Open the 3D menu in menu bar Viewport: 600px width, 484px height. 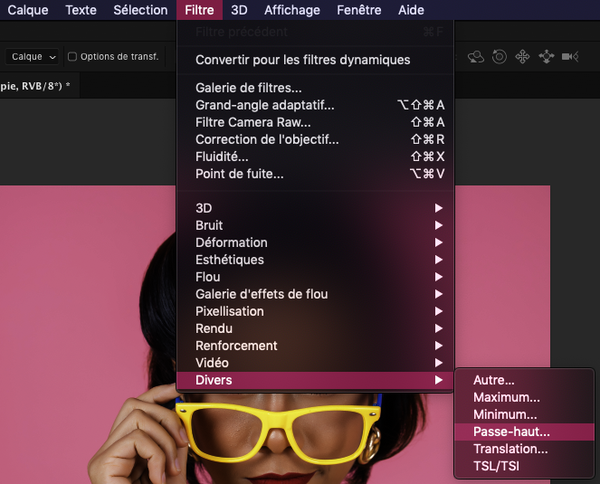coord(239,10)
